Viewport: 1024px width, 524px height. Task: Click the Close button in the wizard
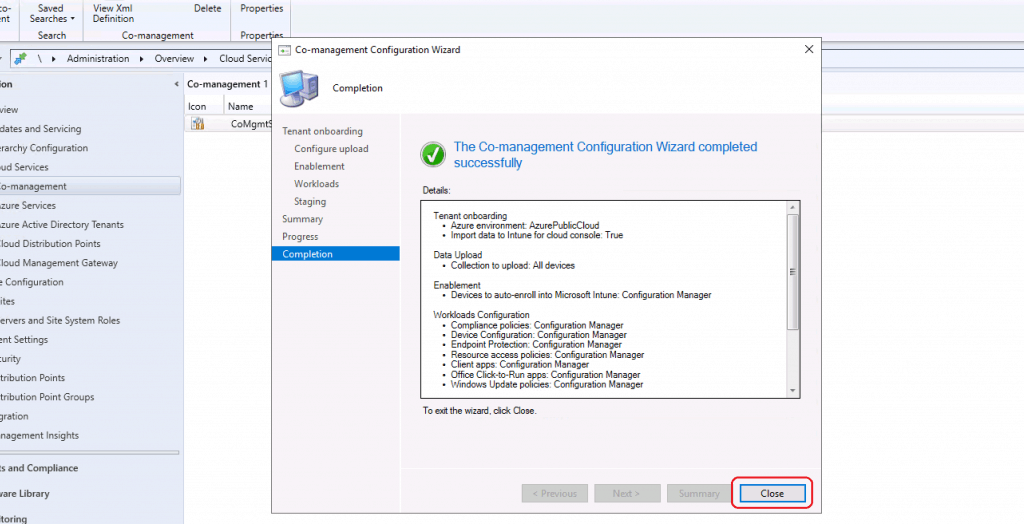(x=772, y=493)
